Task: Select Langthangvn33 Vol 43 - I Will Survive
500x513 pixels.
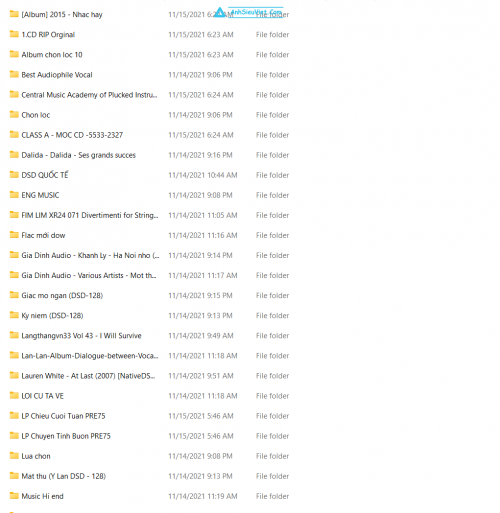Action: [x=81, y=336]
